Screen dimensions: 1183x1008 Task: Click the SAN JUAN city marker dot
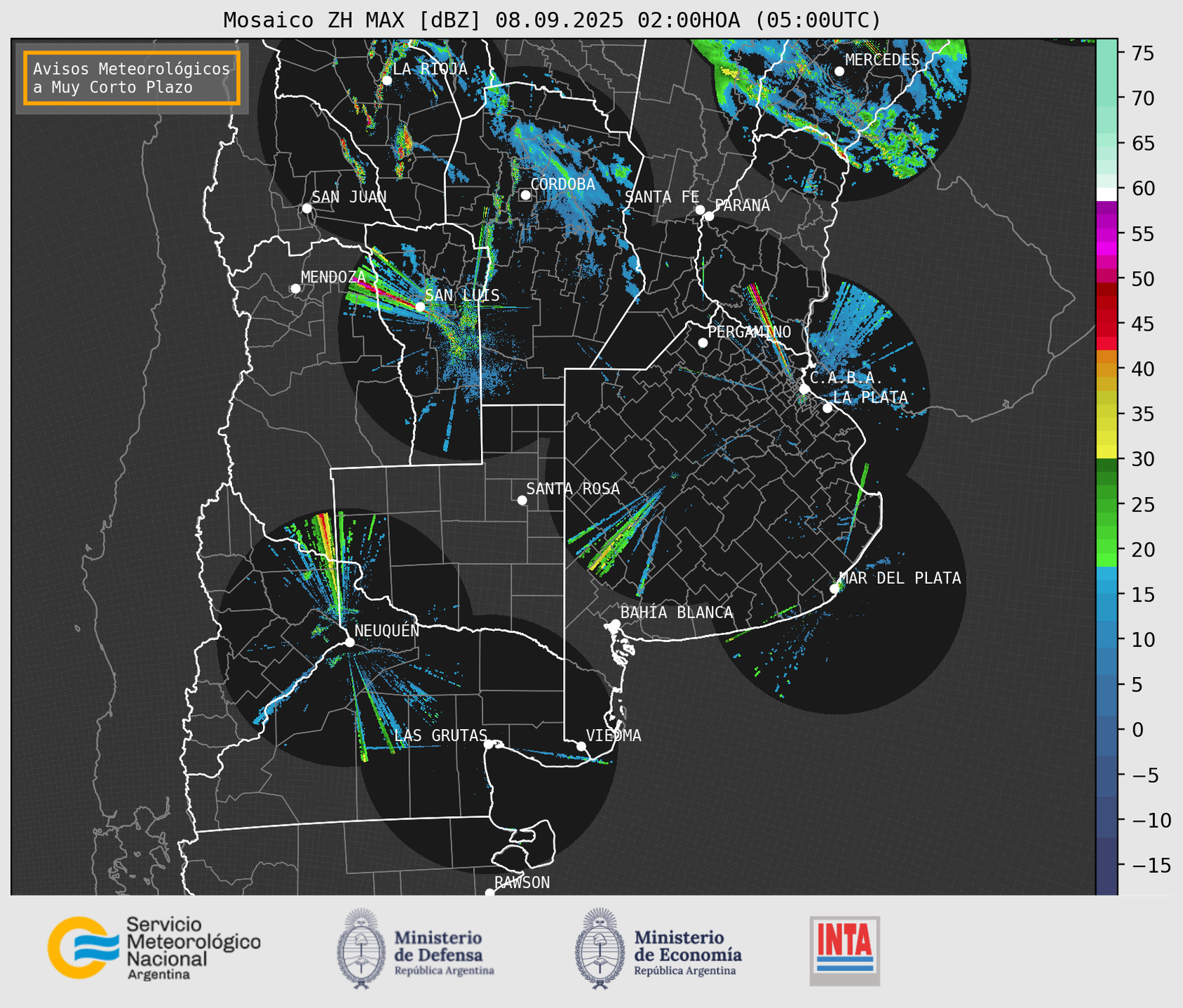click(x=306, y=208)
